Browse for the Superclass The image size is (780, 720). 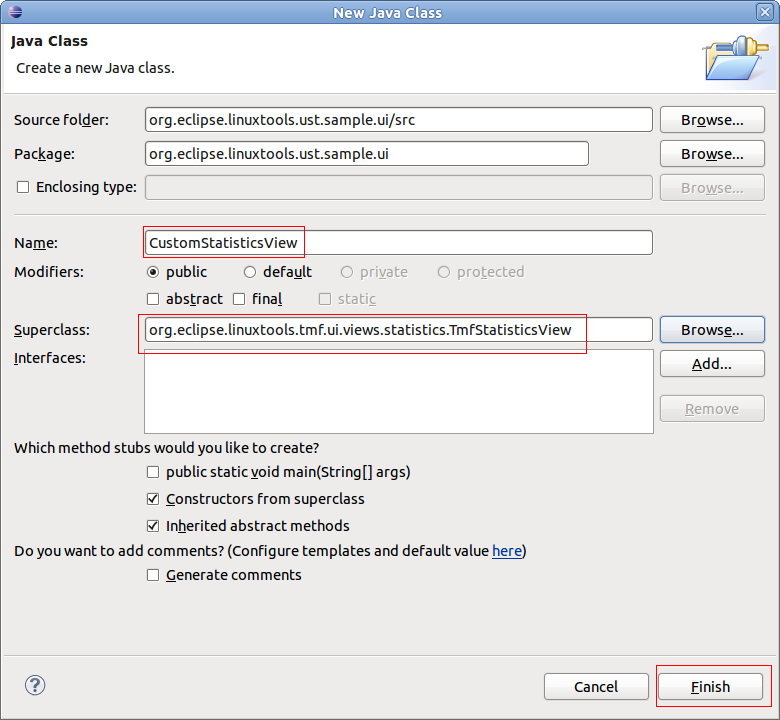point(712,330)
